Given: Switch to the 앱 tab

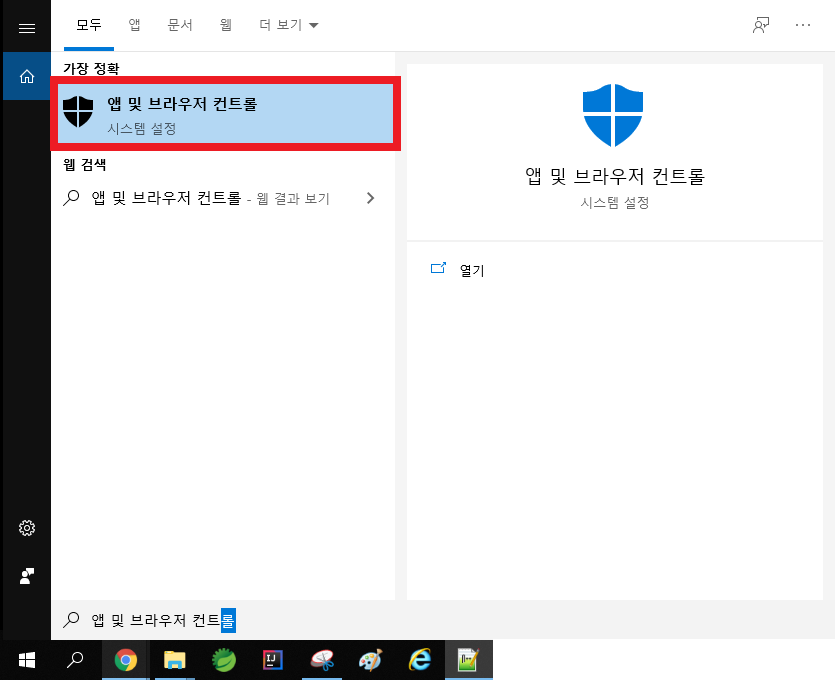Looking at the screenshot, I should pyautogui.click(x=134, y=25).
